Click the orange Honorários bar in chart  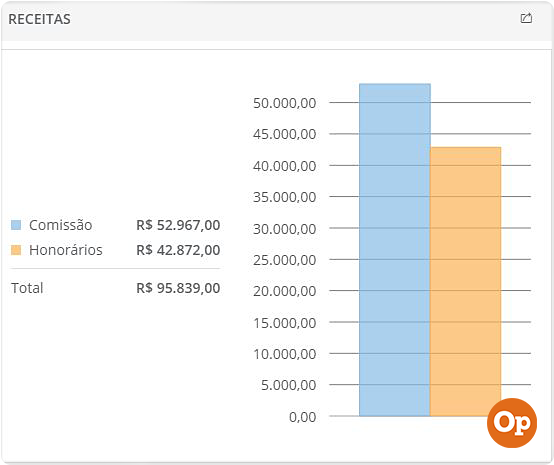pos(466,282)
